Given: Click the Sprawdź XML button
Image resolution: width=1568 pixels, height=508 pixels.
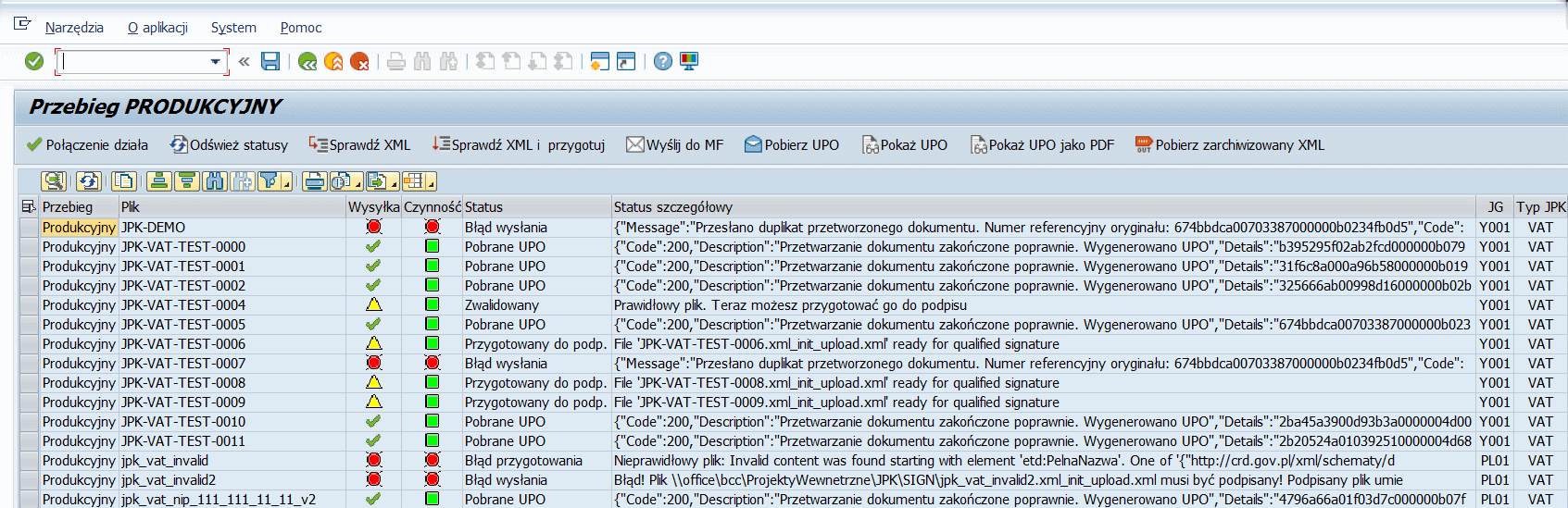Looking at the screenshot, I should 359,145.
